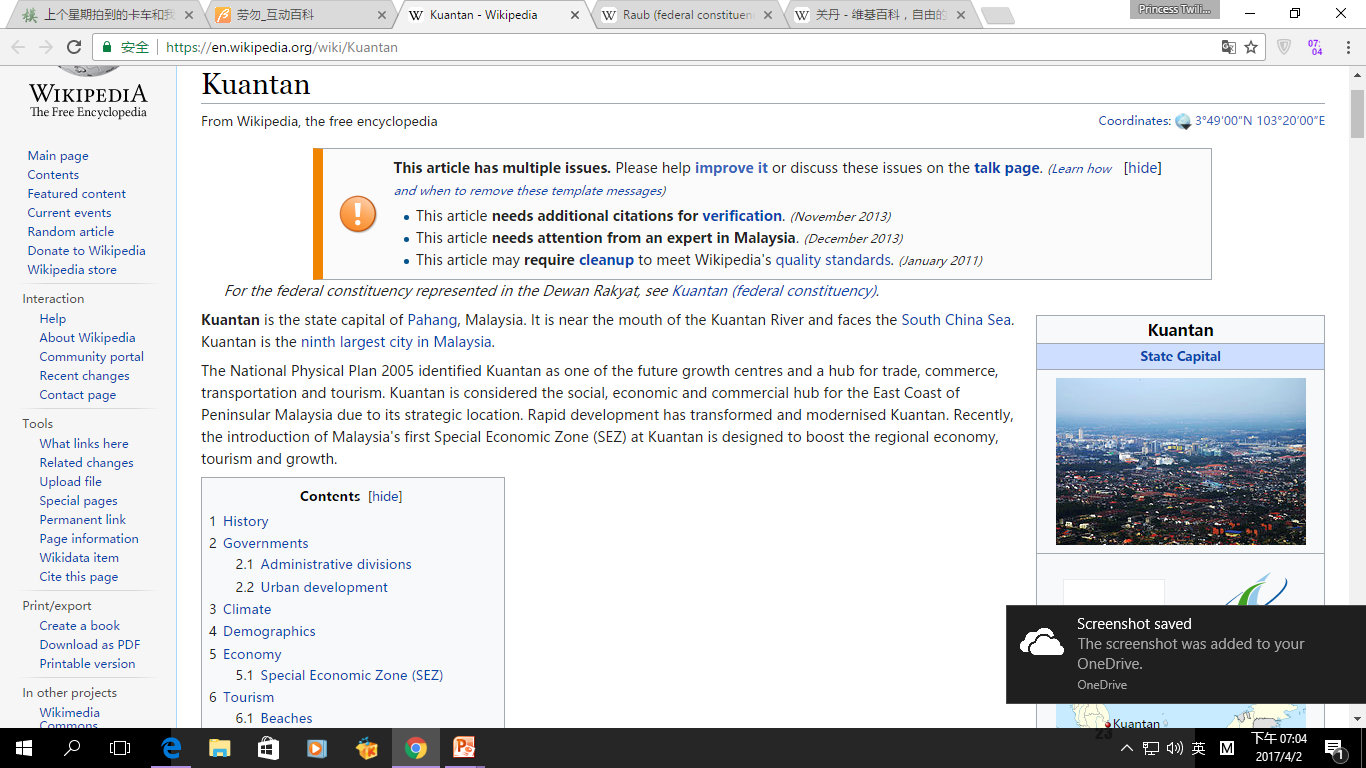
Task: Click the globe icon beside Coordinates
Action: pos(1183,122)
